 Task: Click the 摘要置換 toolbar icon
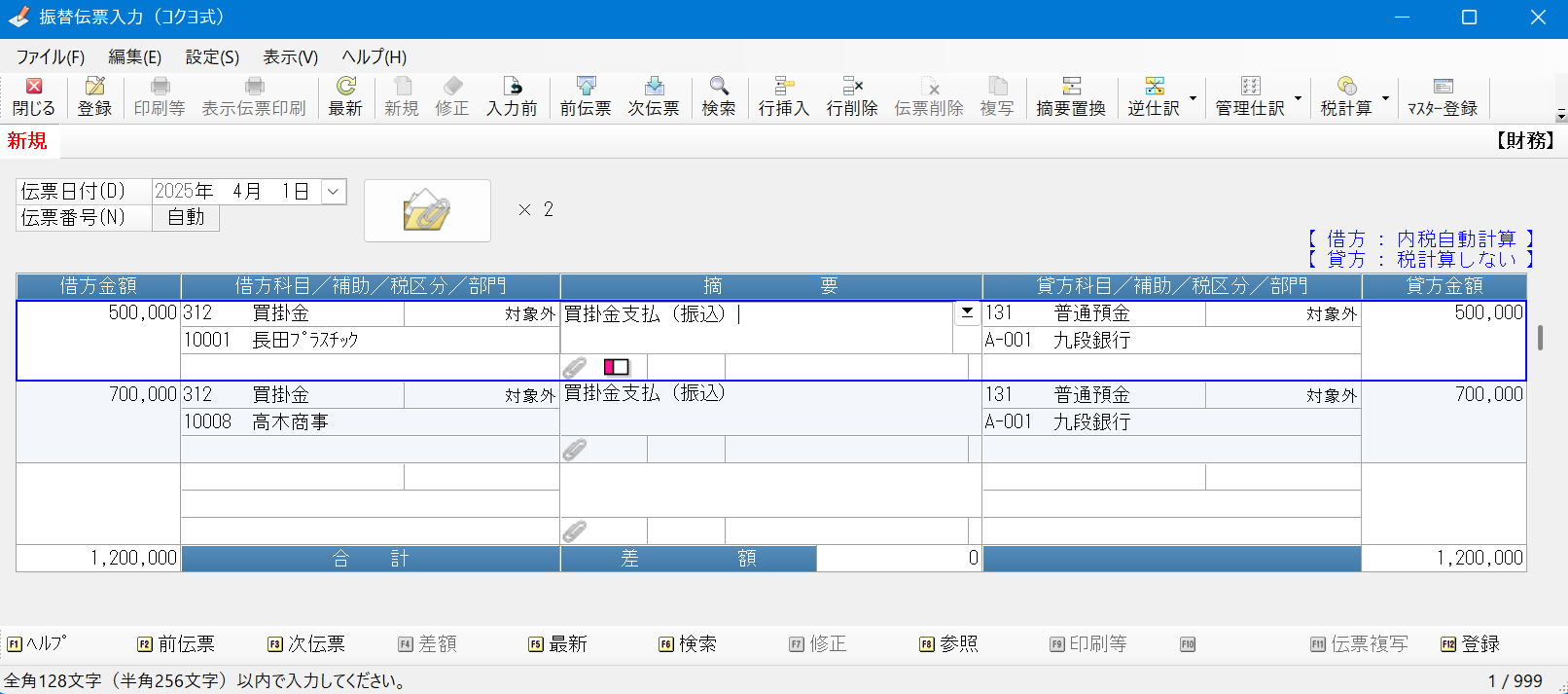(x=1071, y=97)
